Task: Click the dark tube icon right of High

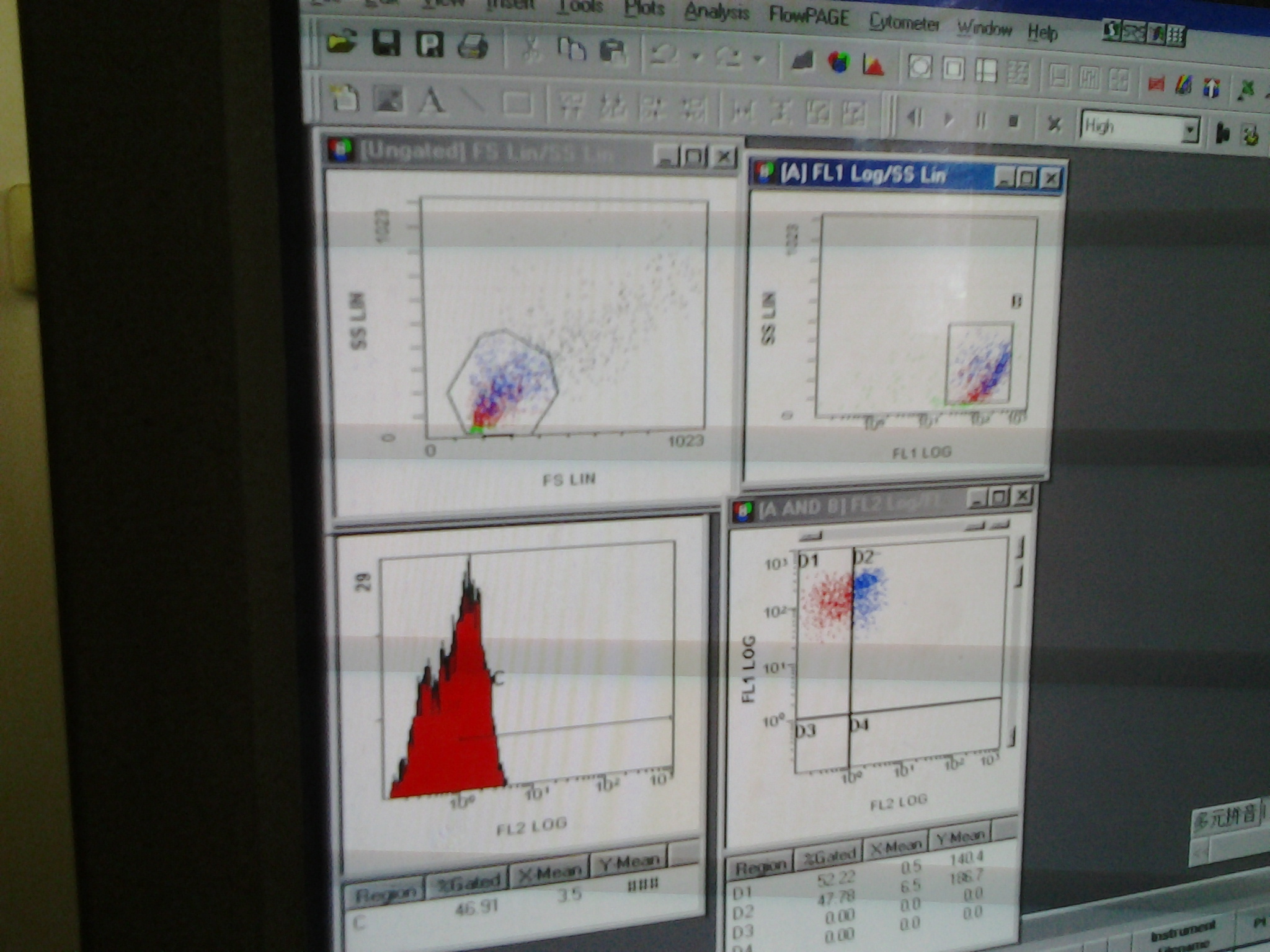Action: click(x=1222, y=133)
